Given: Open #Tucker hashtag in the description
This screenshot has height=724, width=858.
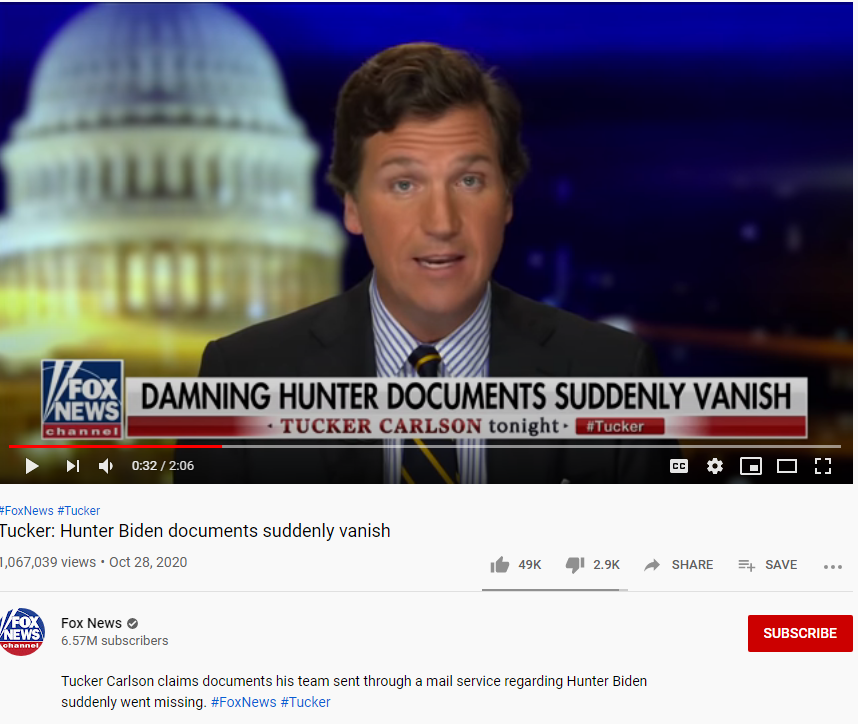Looking at the screenshot, I should click(305, 702).
